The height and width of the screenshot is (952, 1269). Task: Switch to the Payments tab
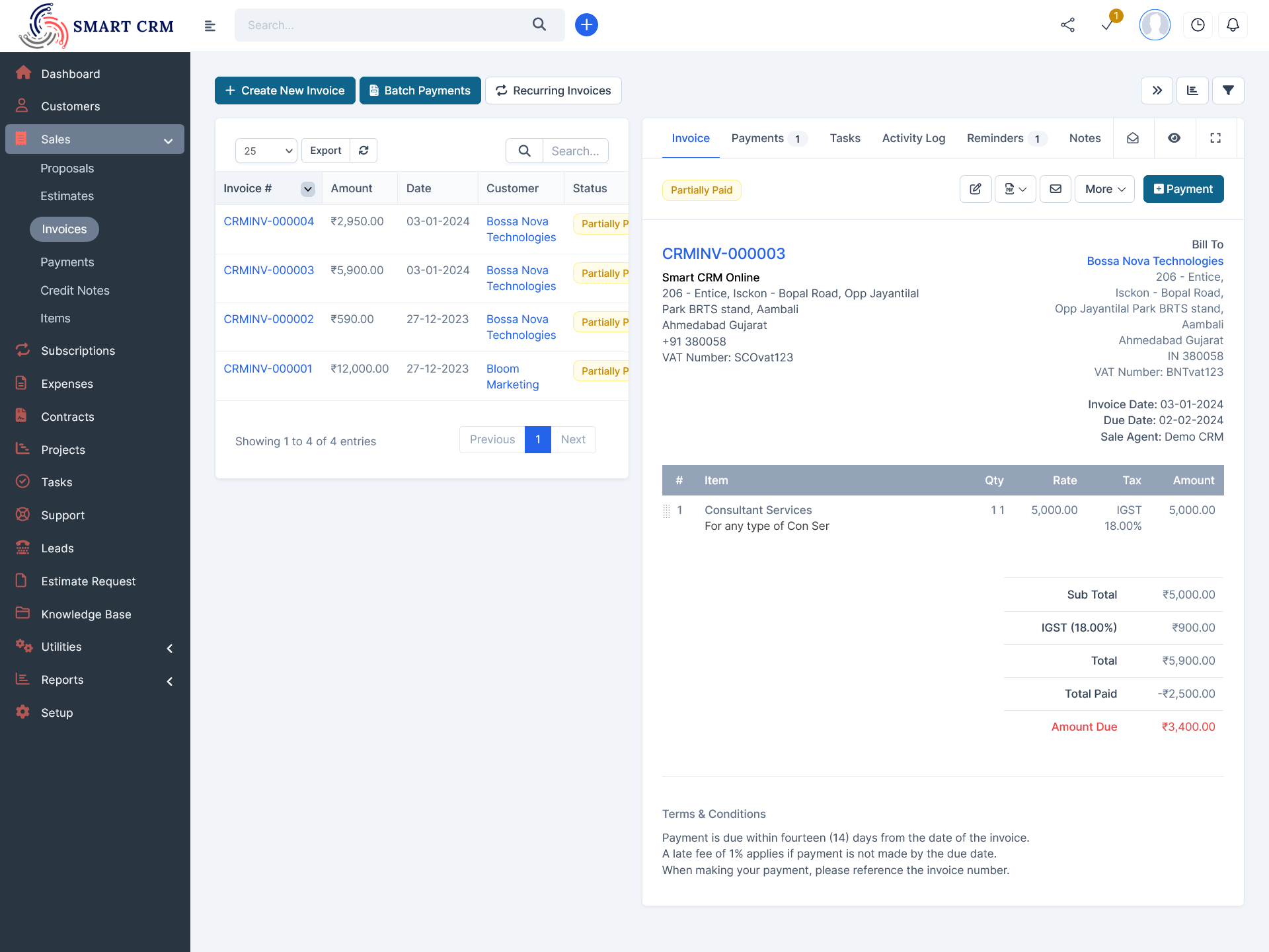coord(757,138)
